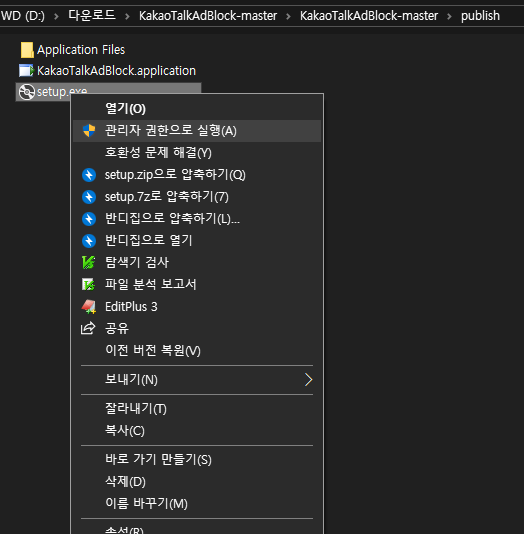
Task: Select 열기(O) in the context menu
Action: coord(197,109)
